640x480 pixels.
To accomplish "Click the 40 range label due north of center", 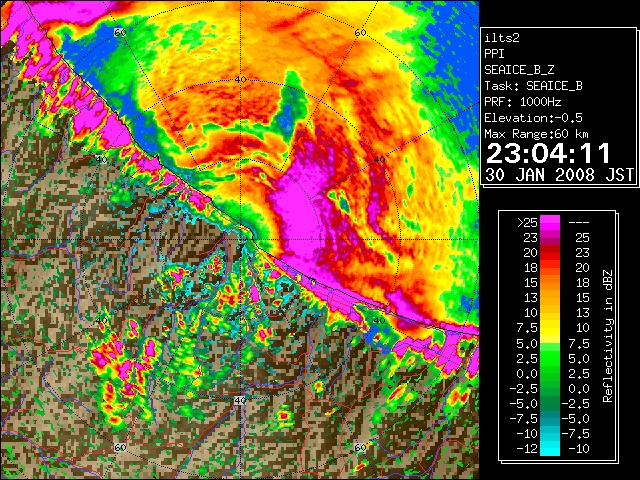I will [240, 79].
